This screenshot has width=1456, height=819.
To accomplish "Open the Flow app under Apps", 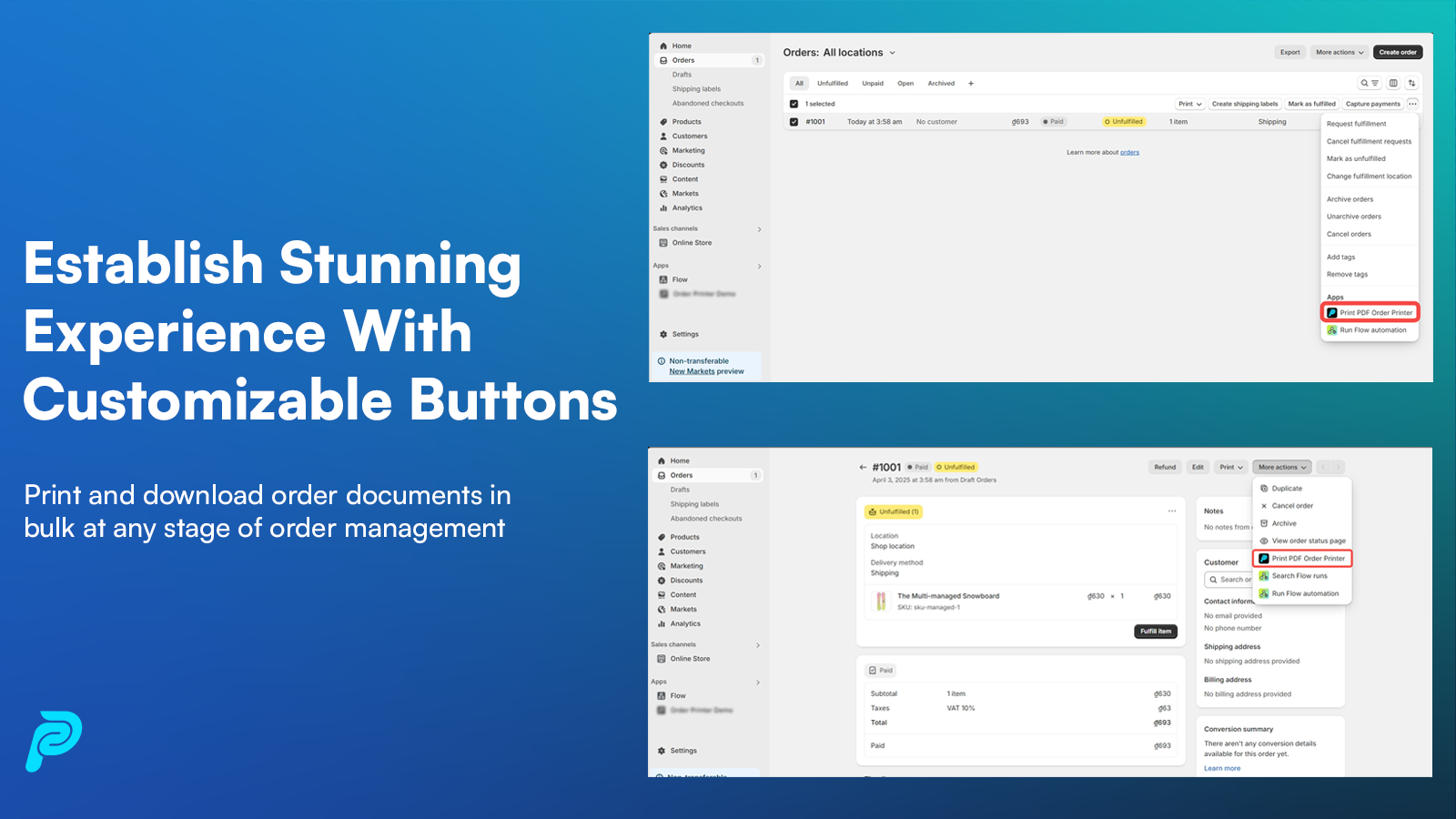I will (679, 279).
